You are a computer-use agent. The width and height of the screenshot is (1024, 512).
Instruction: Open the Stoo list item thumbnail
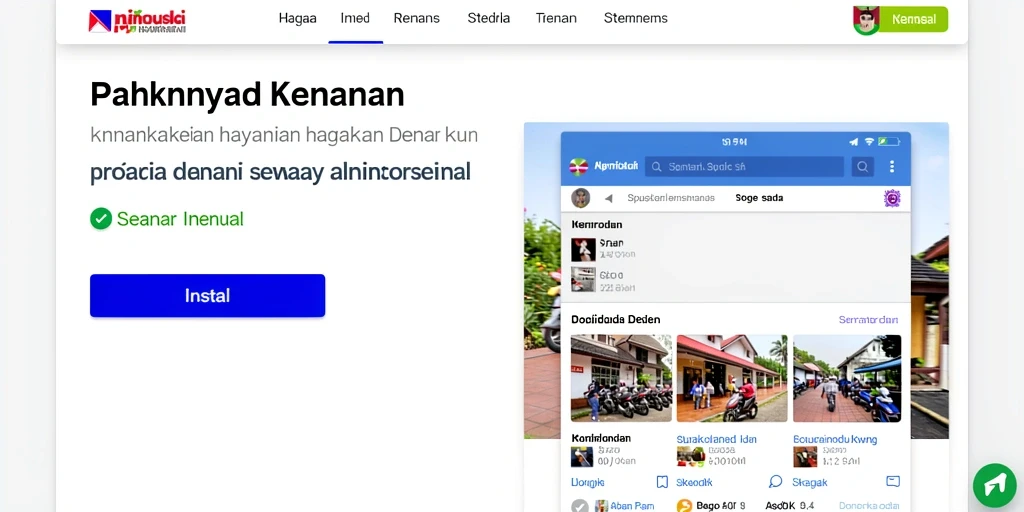pyautogui.click(x=583, y=280)
